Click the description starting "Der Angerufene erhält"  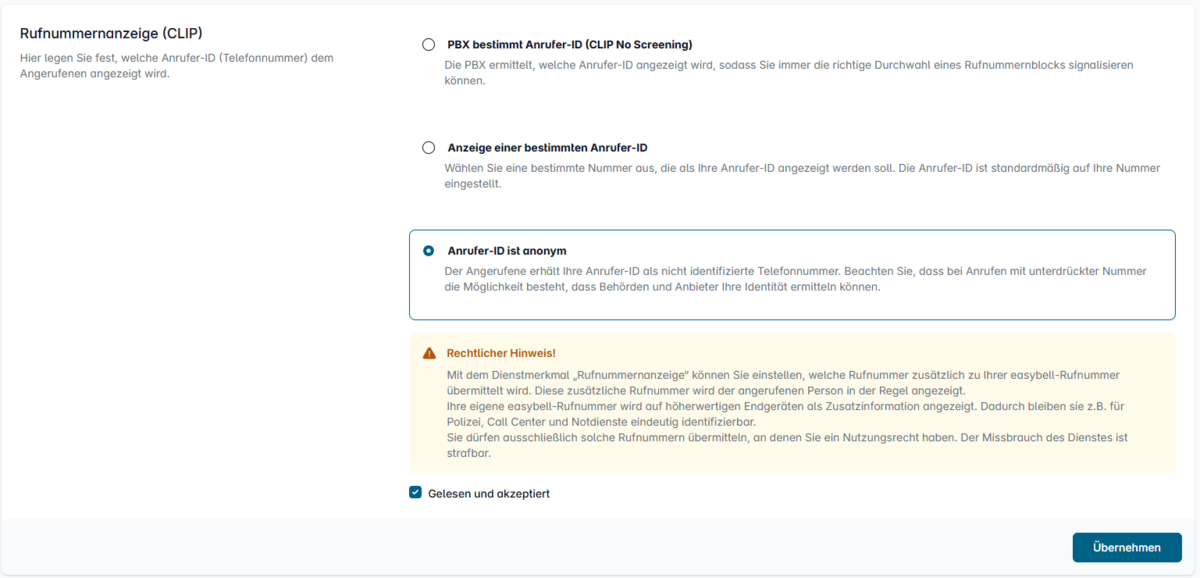coord(794,279)
